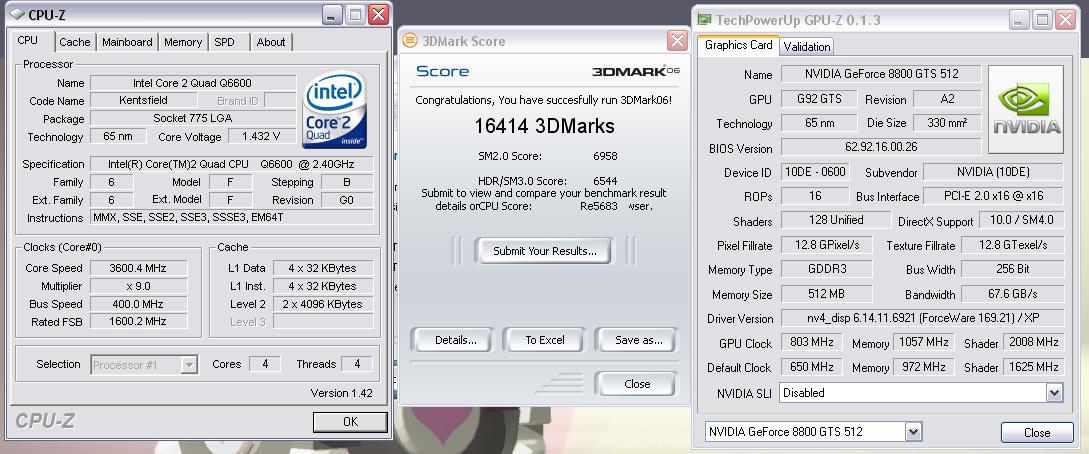Click the BIOS Version field 62.92.16.00.26
Image resolution: width=1089 pixels, height=454 pixels.
pos(881,147)
